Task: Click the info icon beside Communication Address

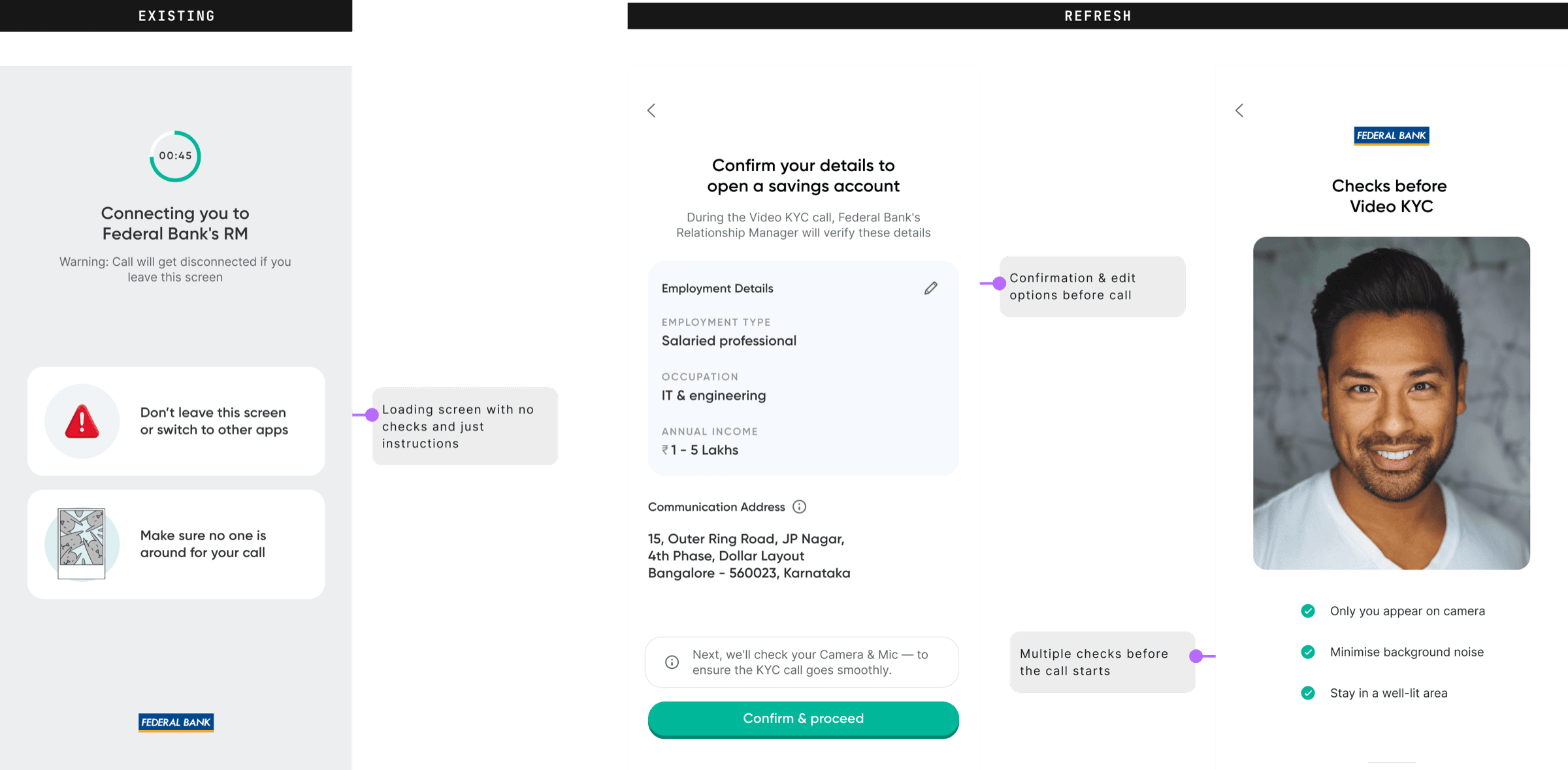Action: (799, 507)
